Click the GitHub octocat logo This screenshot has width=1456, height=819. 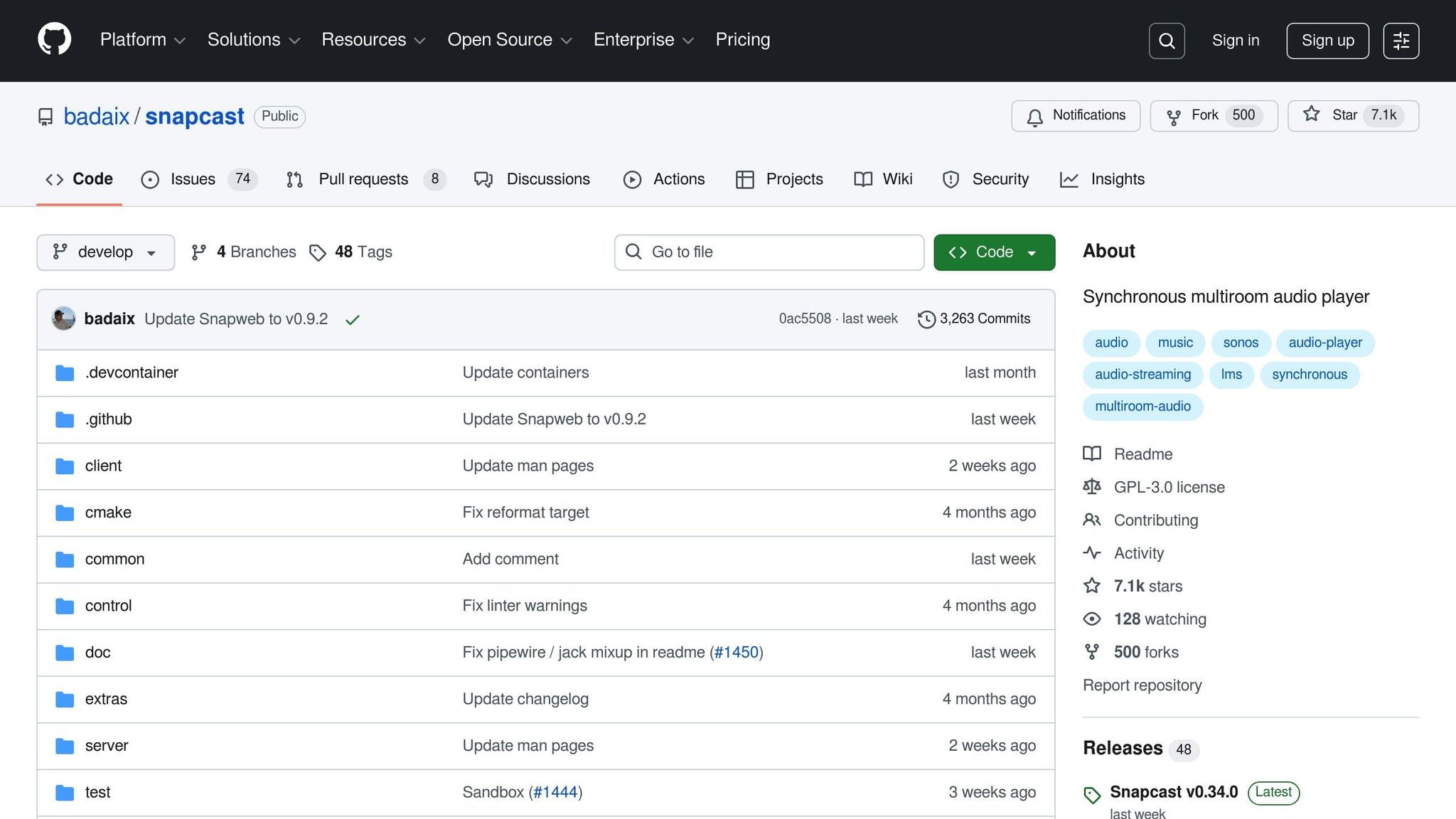point(54,39)
